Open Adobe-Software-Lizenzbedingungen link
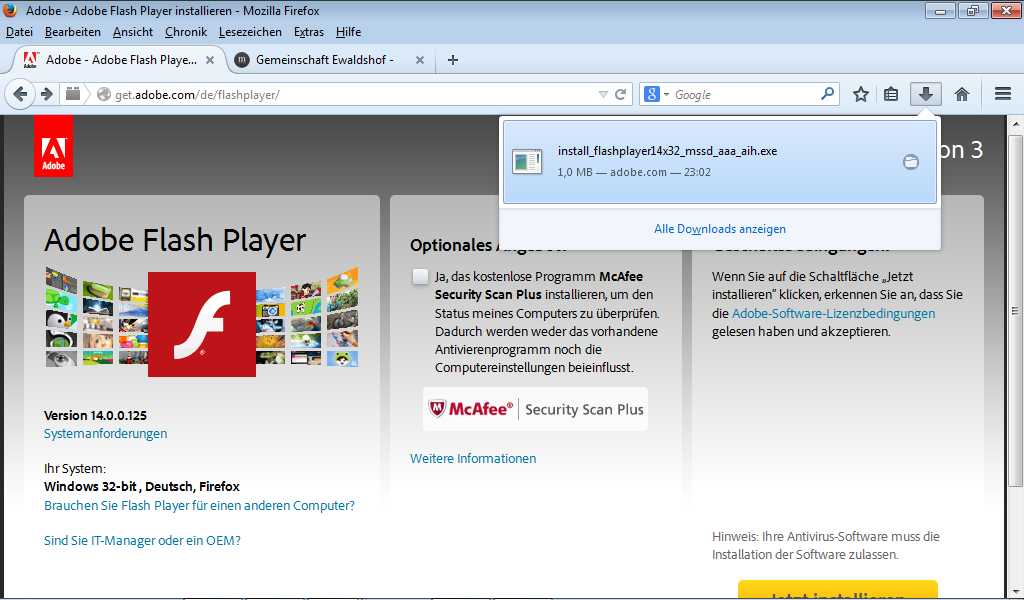 833,313
